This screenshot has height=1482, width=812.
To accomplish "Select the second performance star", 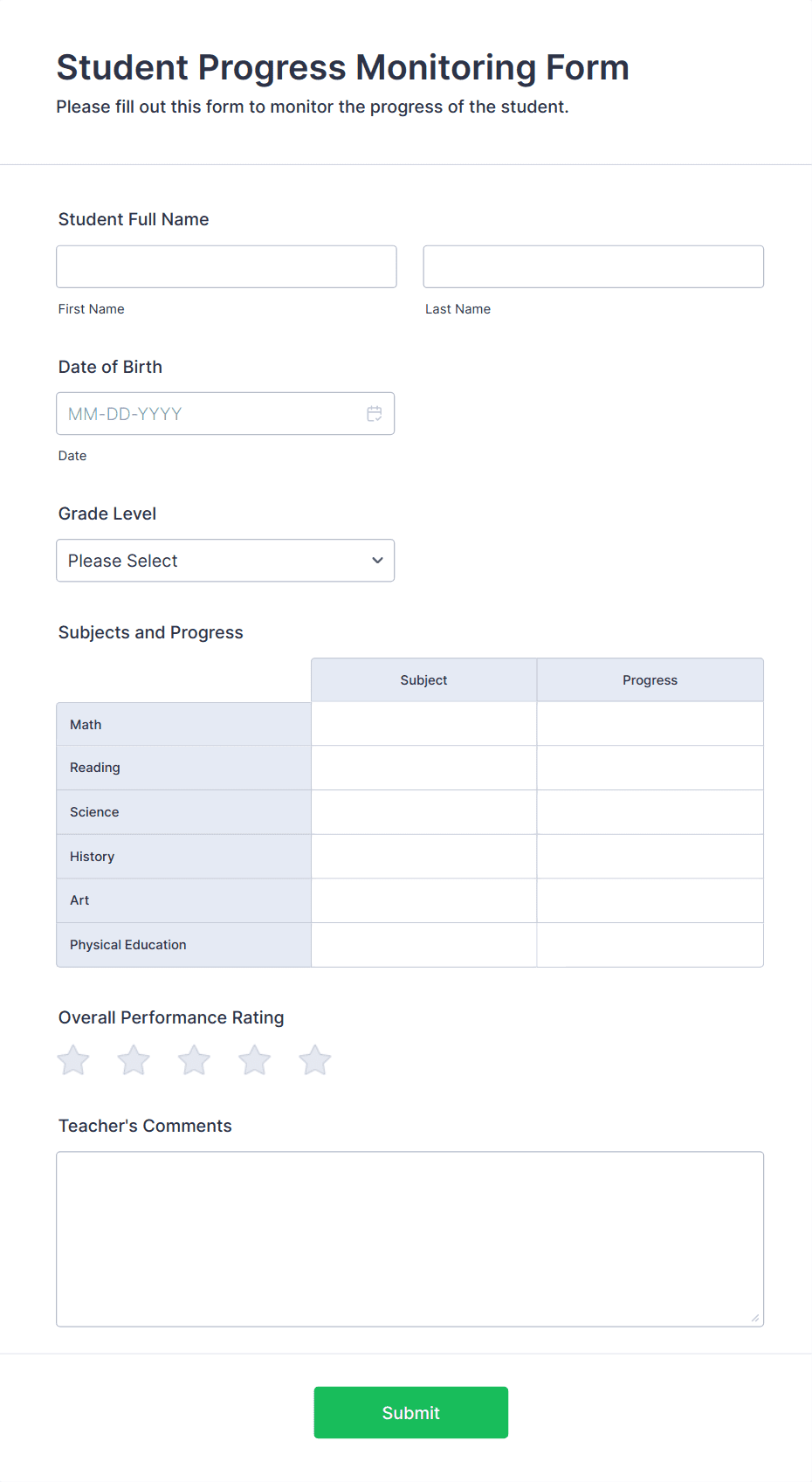I will pyautogui.click(x=133, y=1059).
